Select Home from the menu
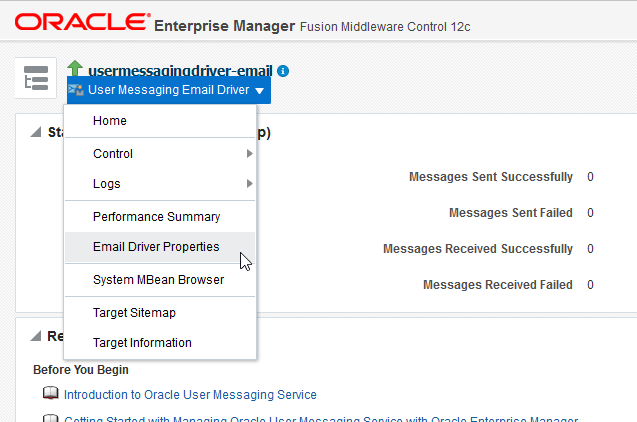The height and width of the screenshot is (422, 637). click(160, 121)
